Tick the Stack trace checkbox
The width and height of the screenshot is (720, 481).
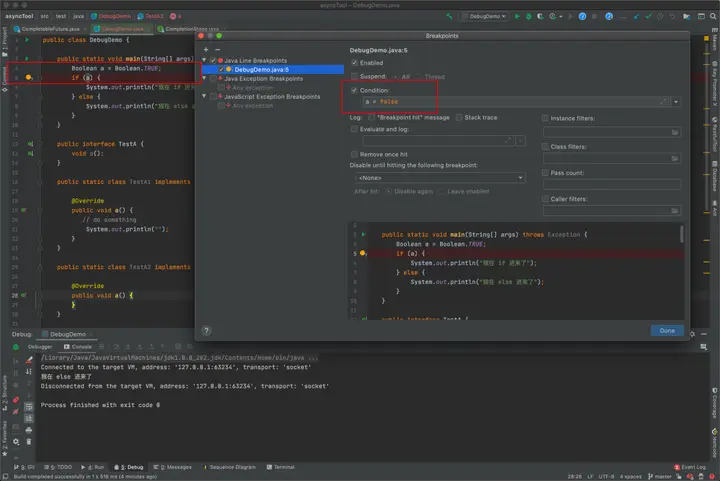459,118
